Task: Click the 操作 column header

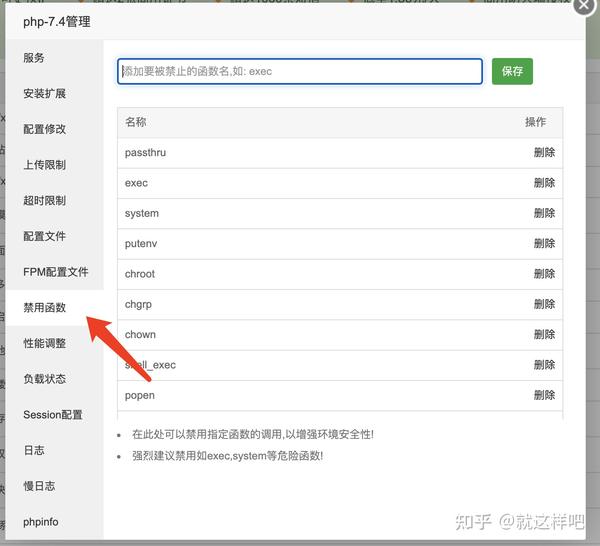Action: (535, 122)
